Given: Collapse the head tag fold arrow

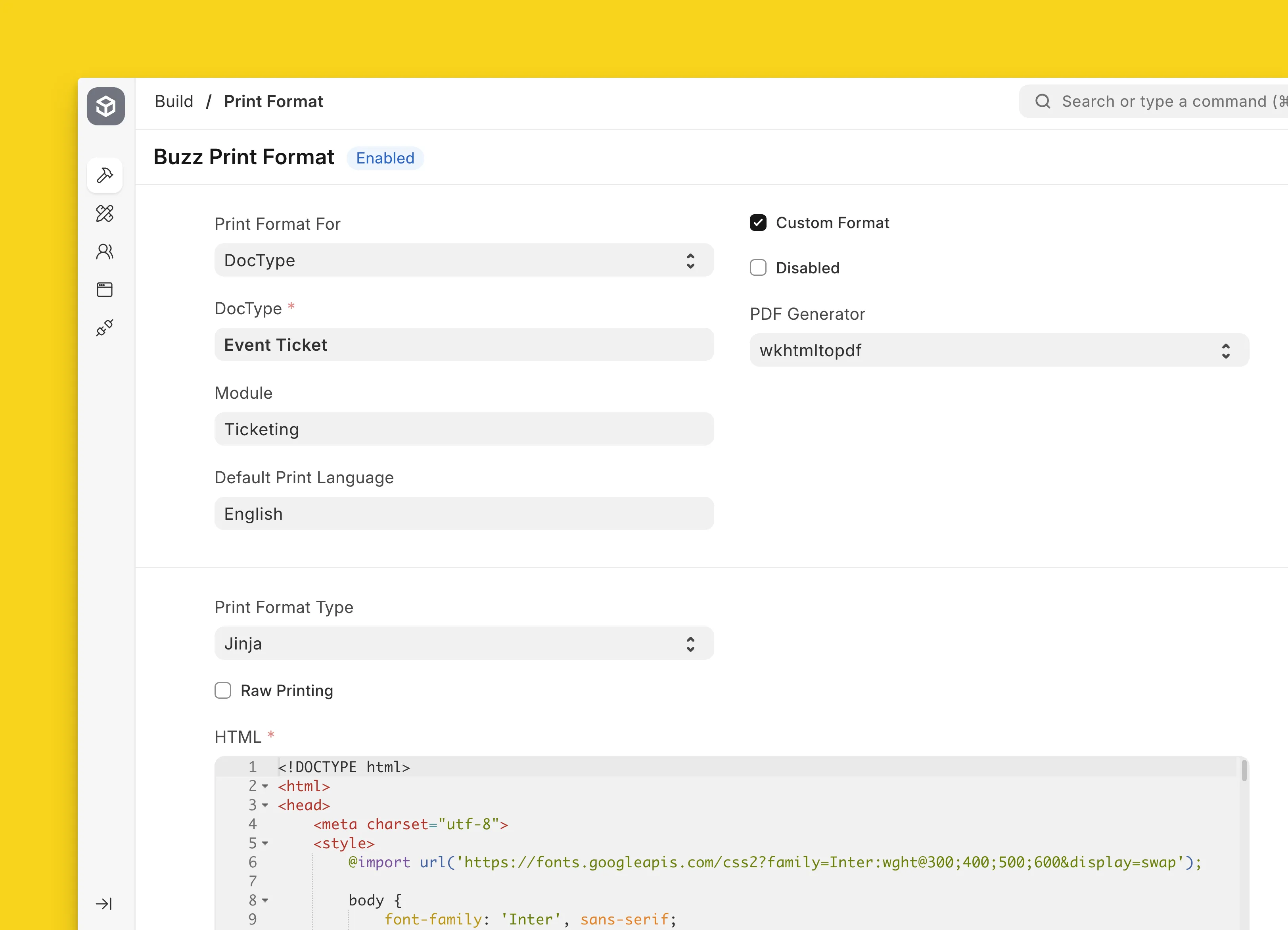Looking at the screenshot, I should coord(265,805).
